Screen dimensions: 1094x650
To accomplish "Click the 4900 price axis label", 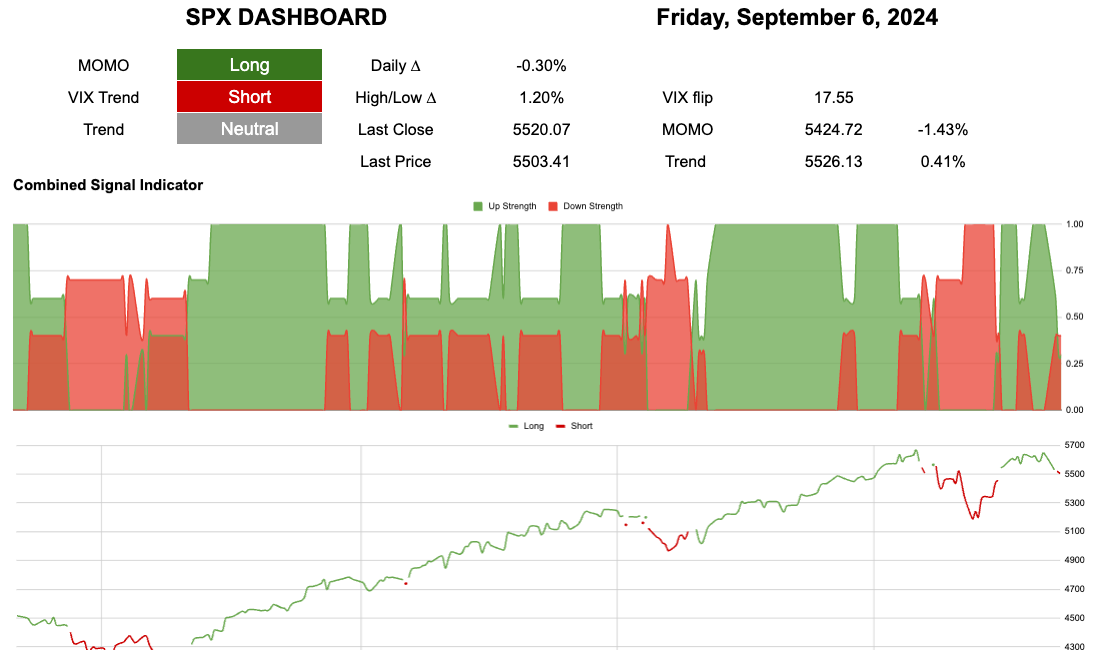I will 1074,560.
